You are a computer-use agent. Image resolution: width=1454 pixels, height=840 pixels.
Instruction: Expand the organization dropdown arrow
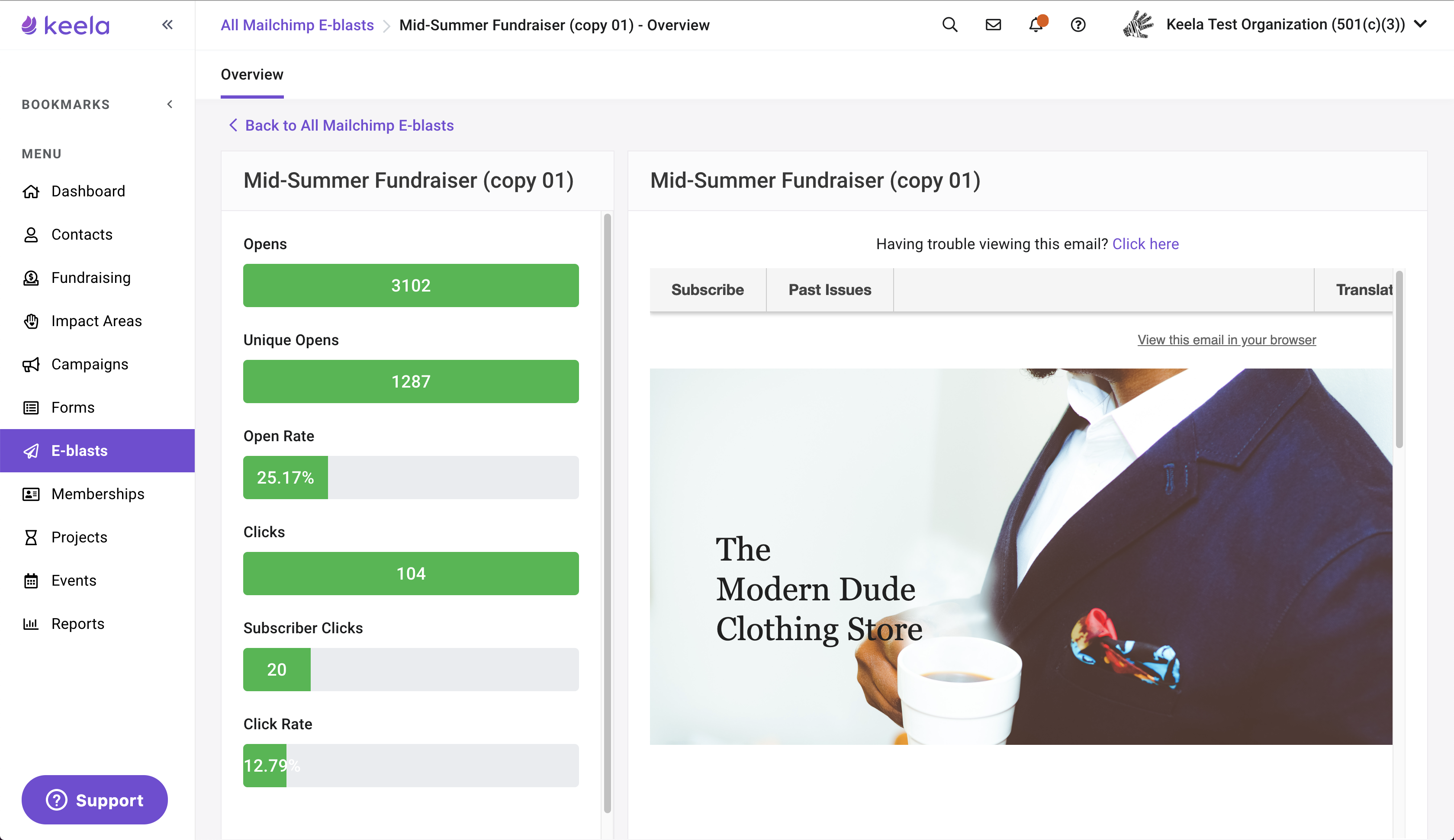tap(1421, 24)
